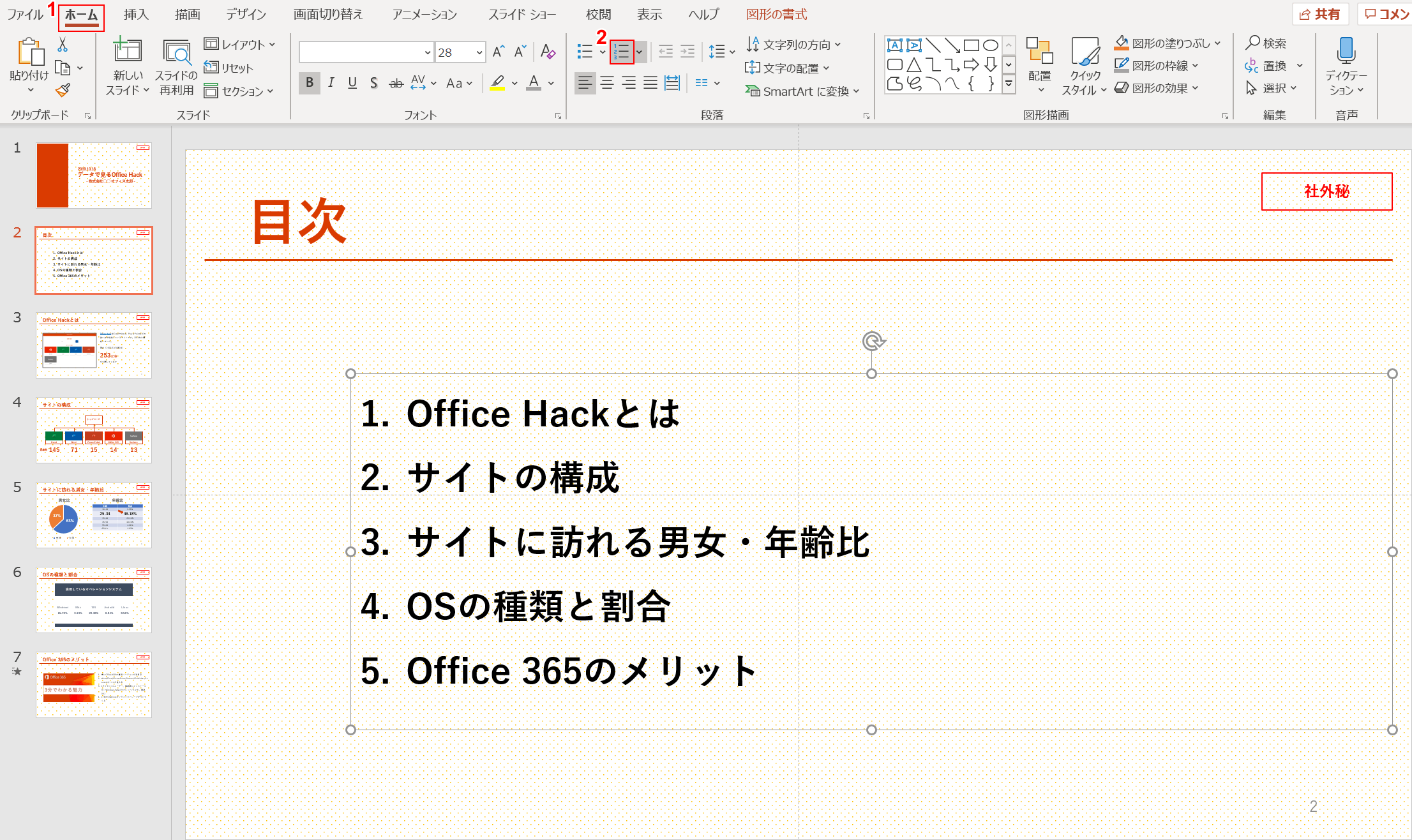This screenshot has width=1412, height=840.
Task: Apply the font color
Action: [534, 83]
